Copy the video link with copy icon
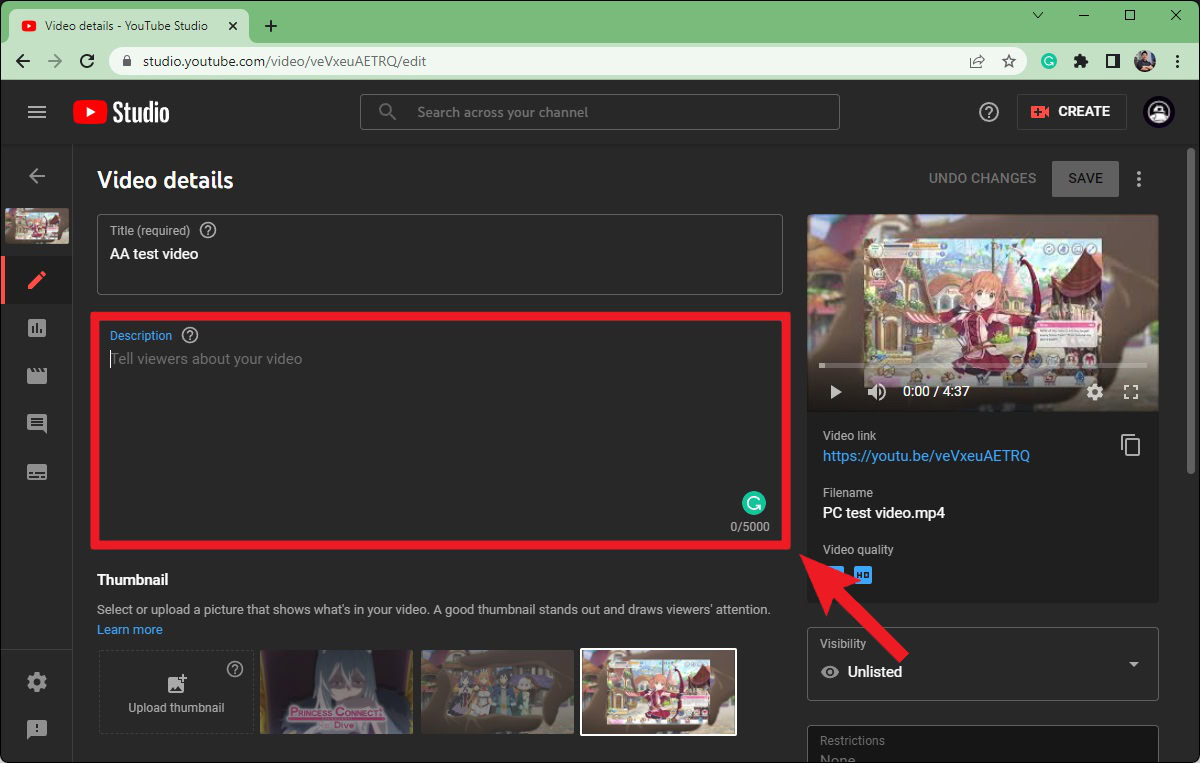 coord(1130,445)
